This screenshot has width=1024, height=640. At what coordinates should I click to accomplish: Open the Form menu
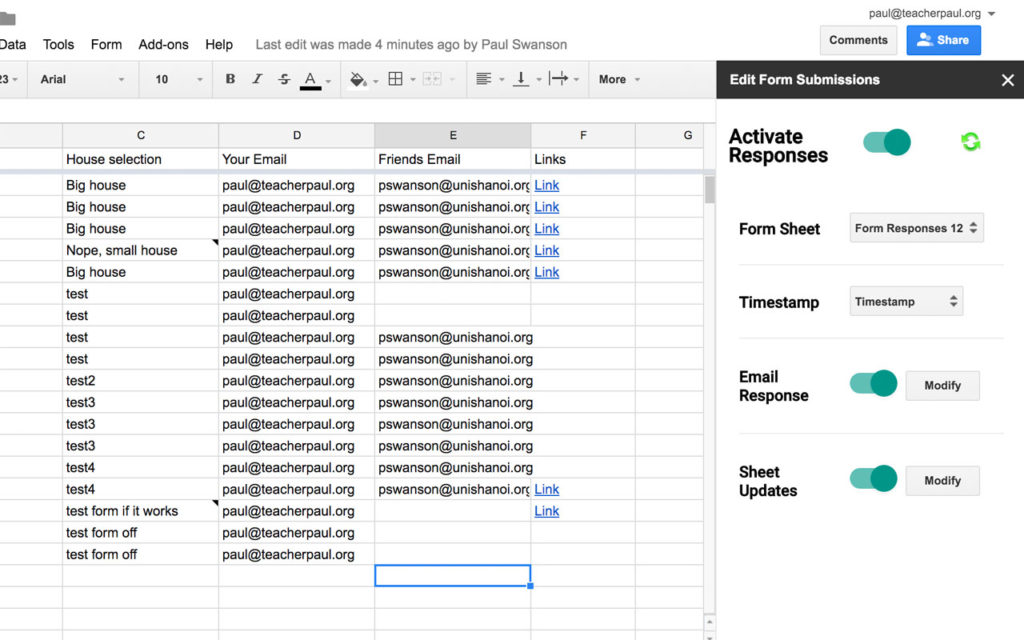pos(106,44)
